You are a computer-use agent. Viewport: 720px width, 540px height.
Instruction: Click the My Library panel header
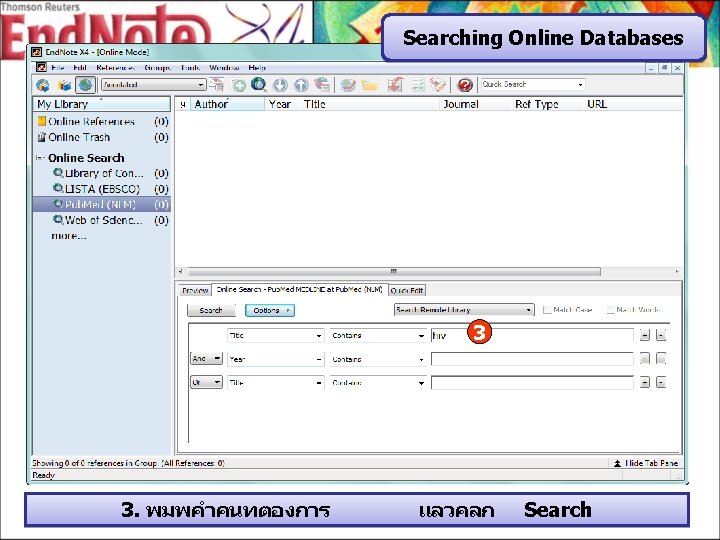coord(101,104)
